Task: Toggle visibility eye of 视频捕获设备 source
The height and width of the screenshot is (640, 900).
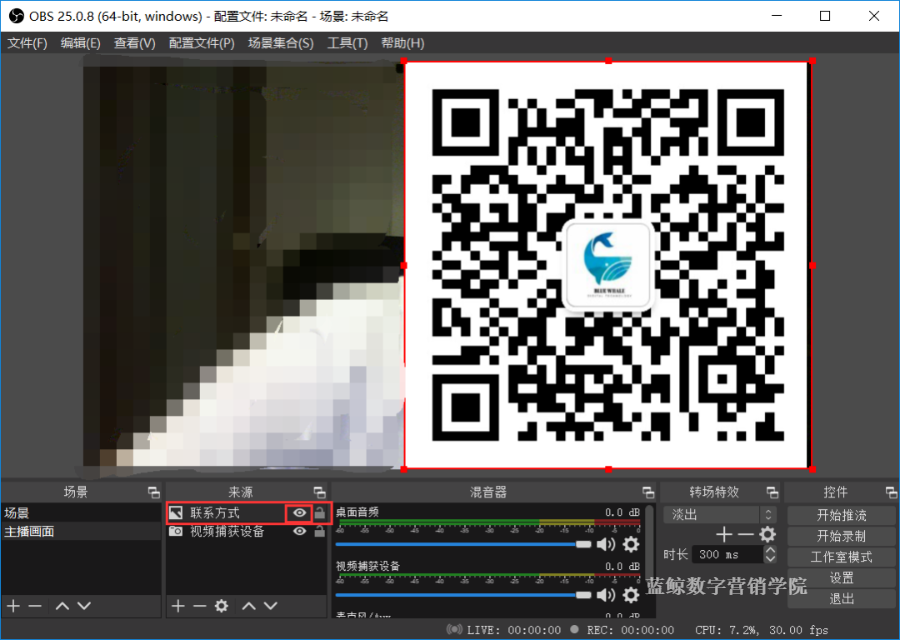Action: pyautogui.click(x=300, y=532)
